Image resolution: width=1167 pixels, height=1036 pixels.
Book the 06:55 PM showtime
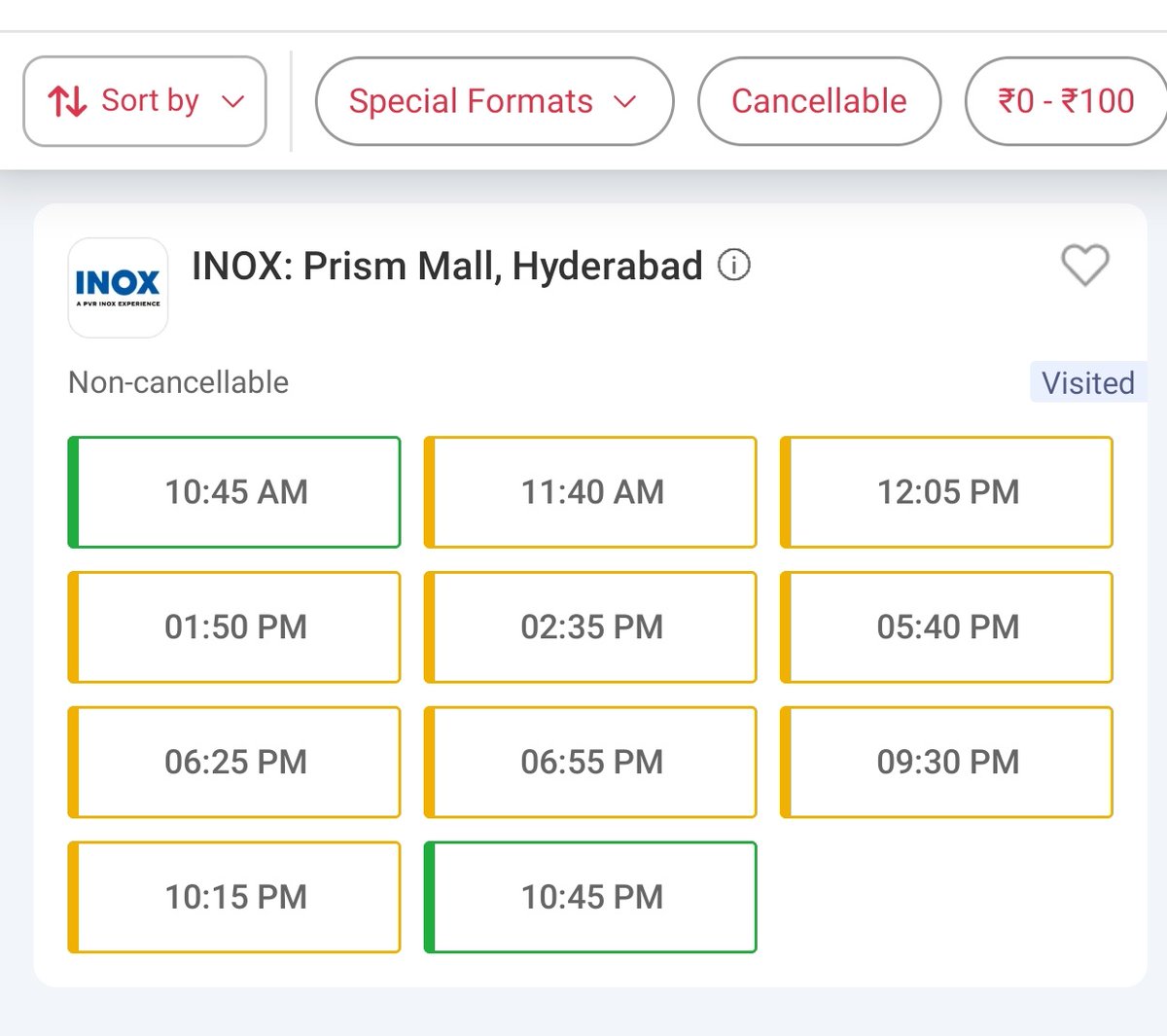590,763
